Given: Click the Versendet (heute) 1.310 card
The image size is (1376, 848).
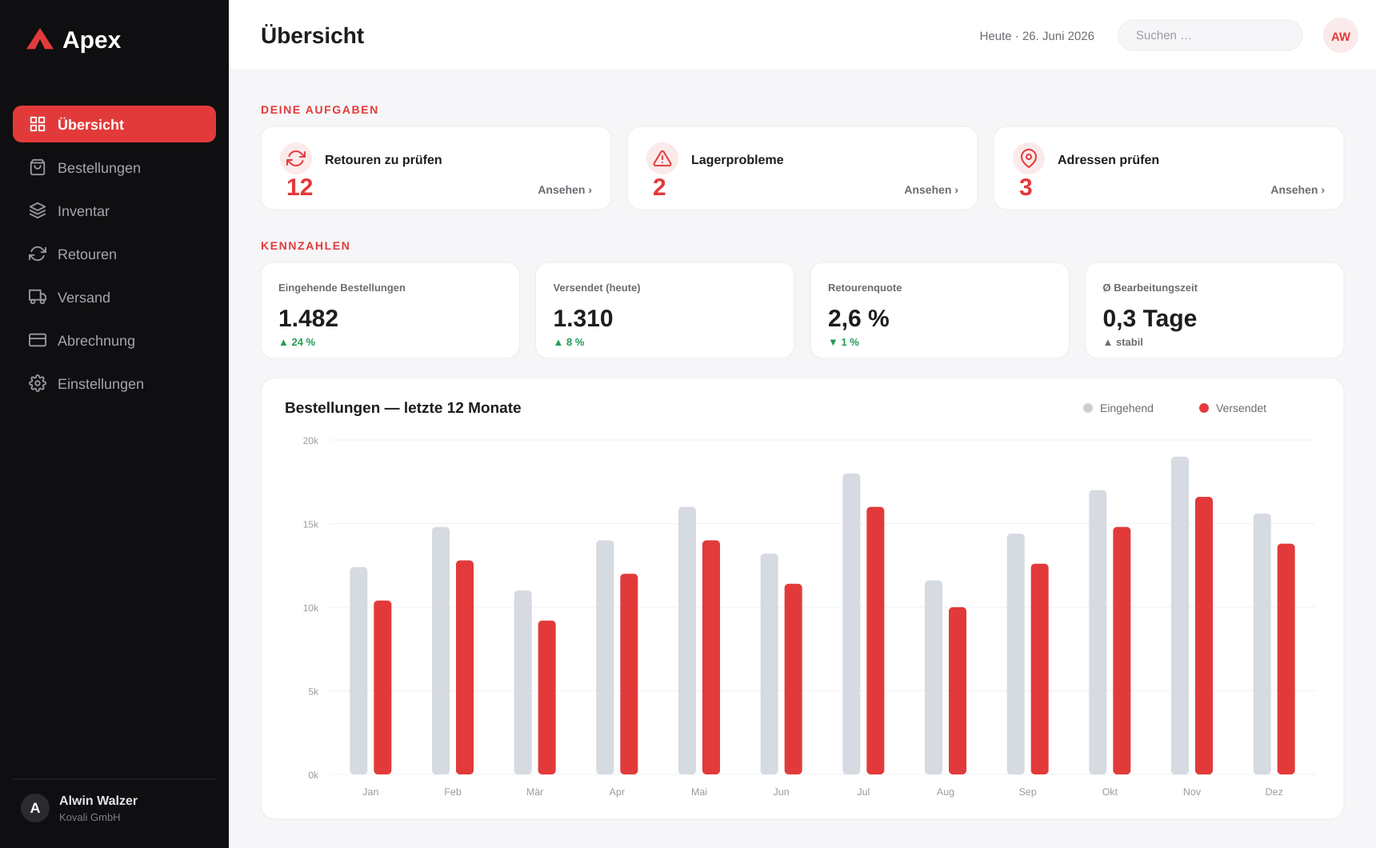Looking at the screenshot, I should 665,310.
